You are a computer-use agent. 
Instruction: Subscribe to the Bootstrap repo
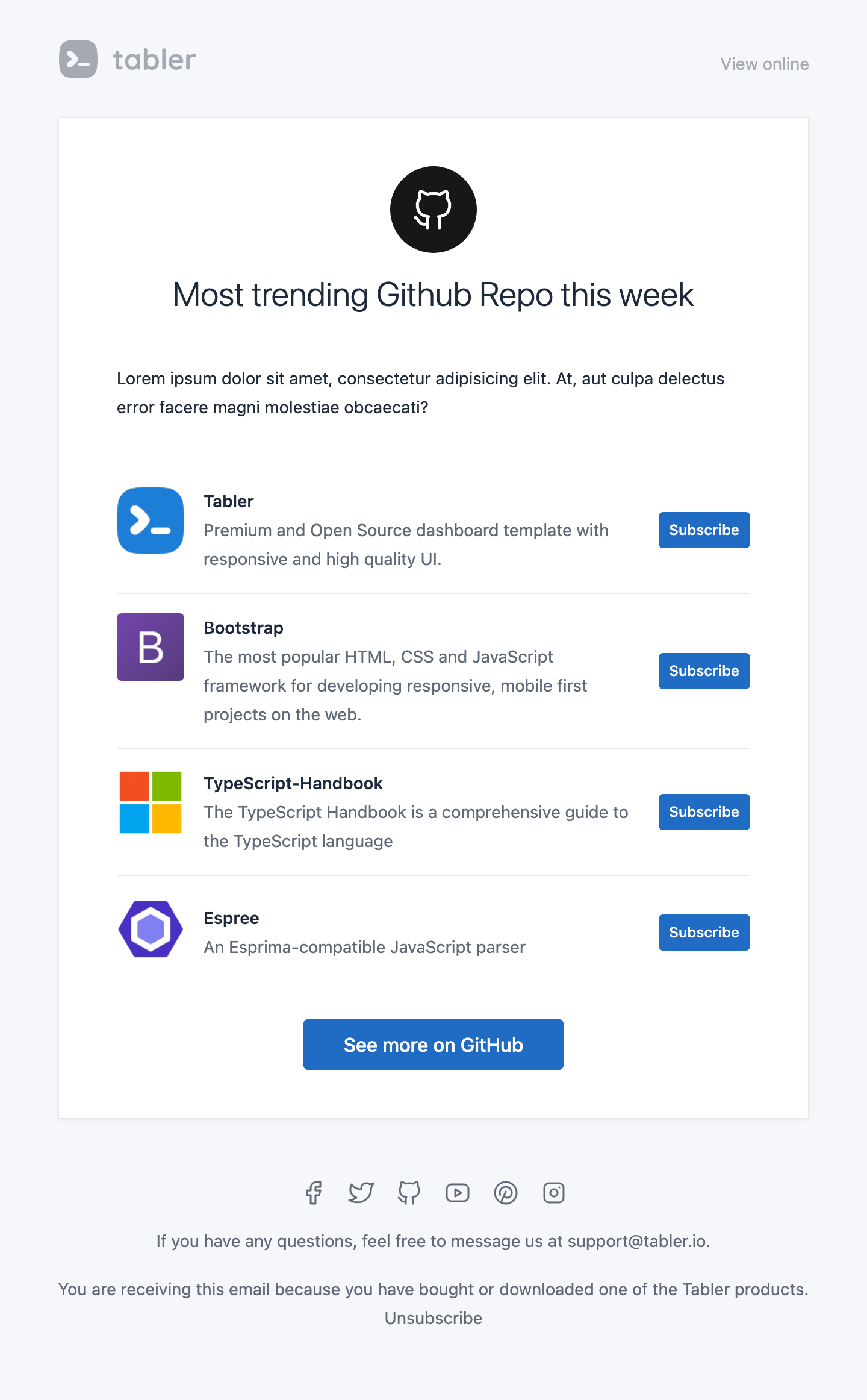704,671
